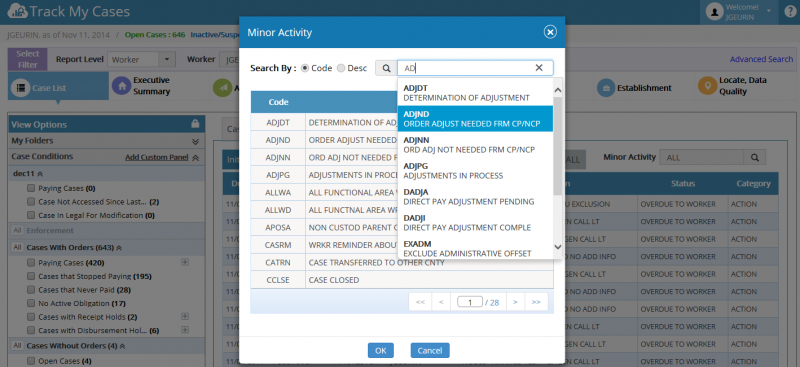Click the lock icon in View Options

(x=195, y=124)
